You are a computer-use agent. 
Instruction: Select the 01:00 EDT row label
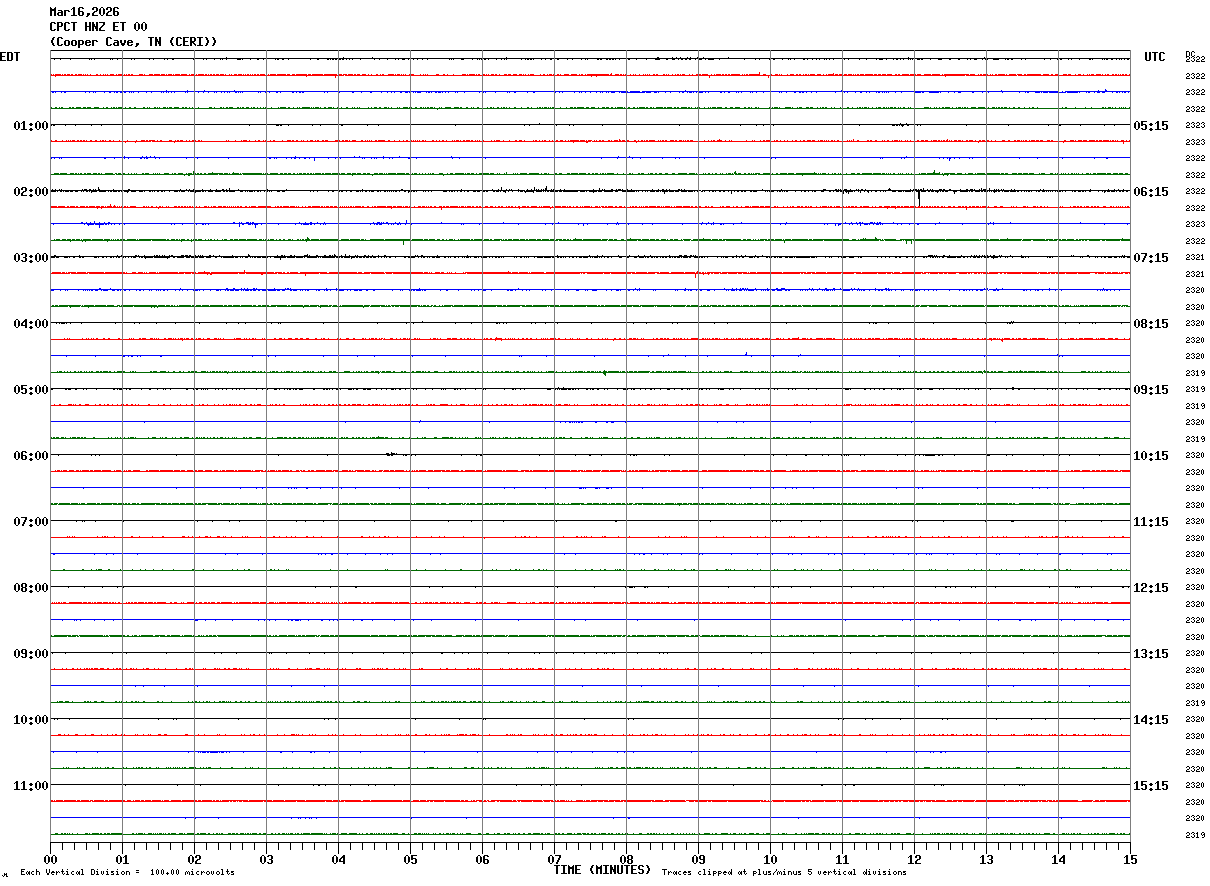tap(31, 126)
